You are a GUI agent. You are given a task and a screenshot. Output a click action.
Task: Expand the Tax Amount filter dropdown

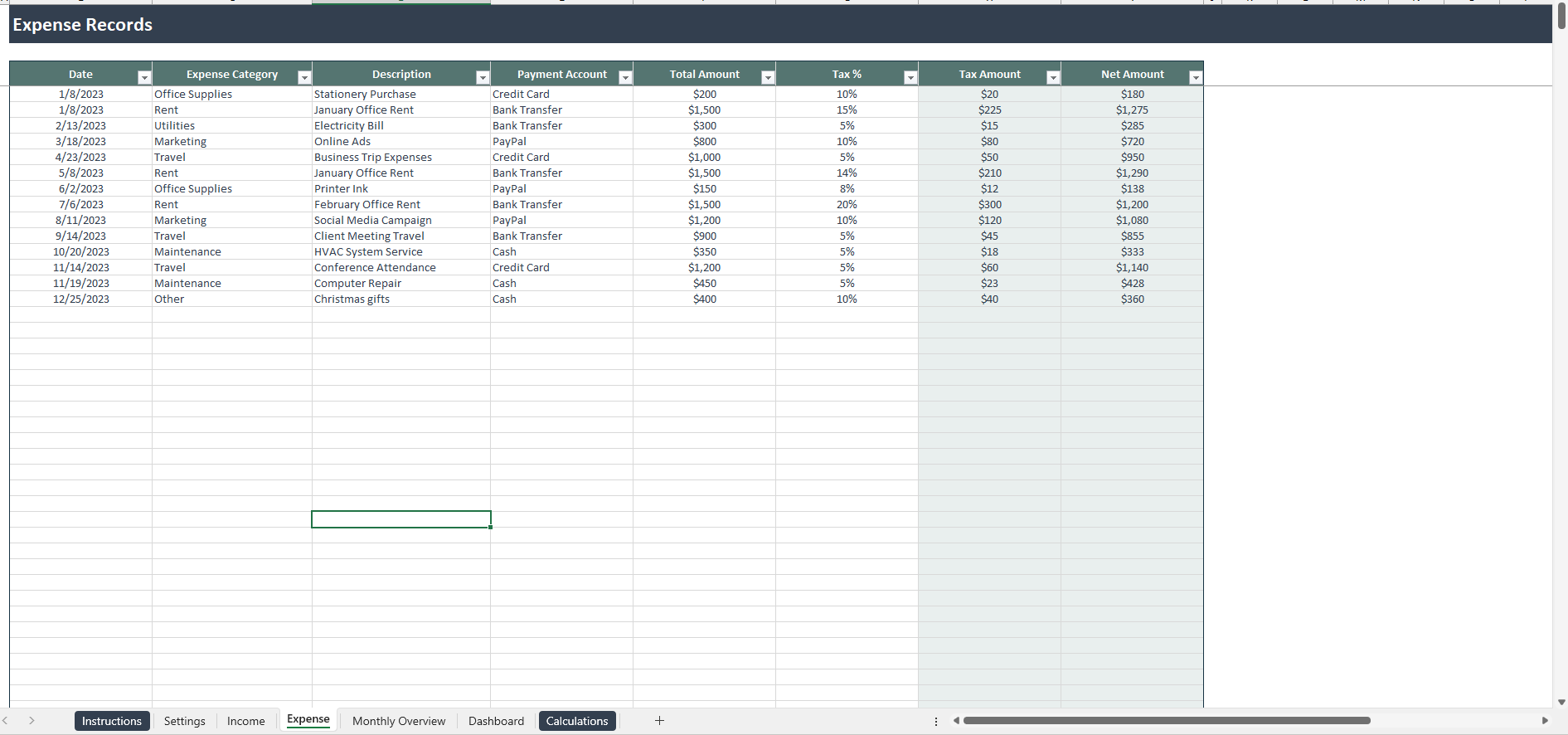1053,77
